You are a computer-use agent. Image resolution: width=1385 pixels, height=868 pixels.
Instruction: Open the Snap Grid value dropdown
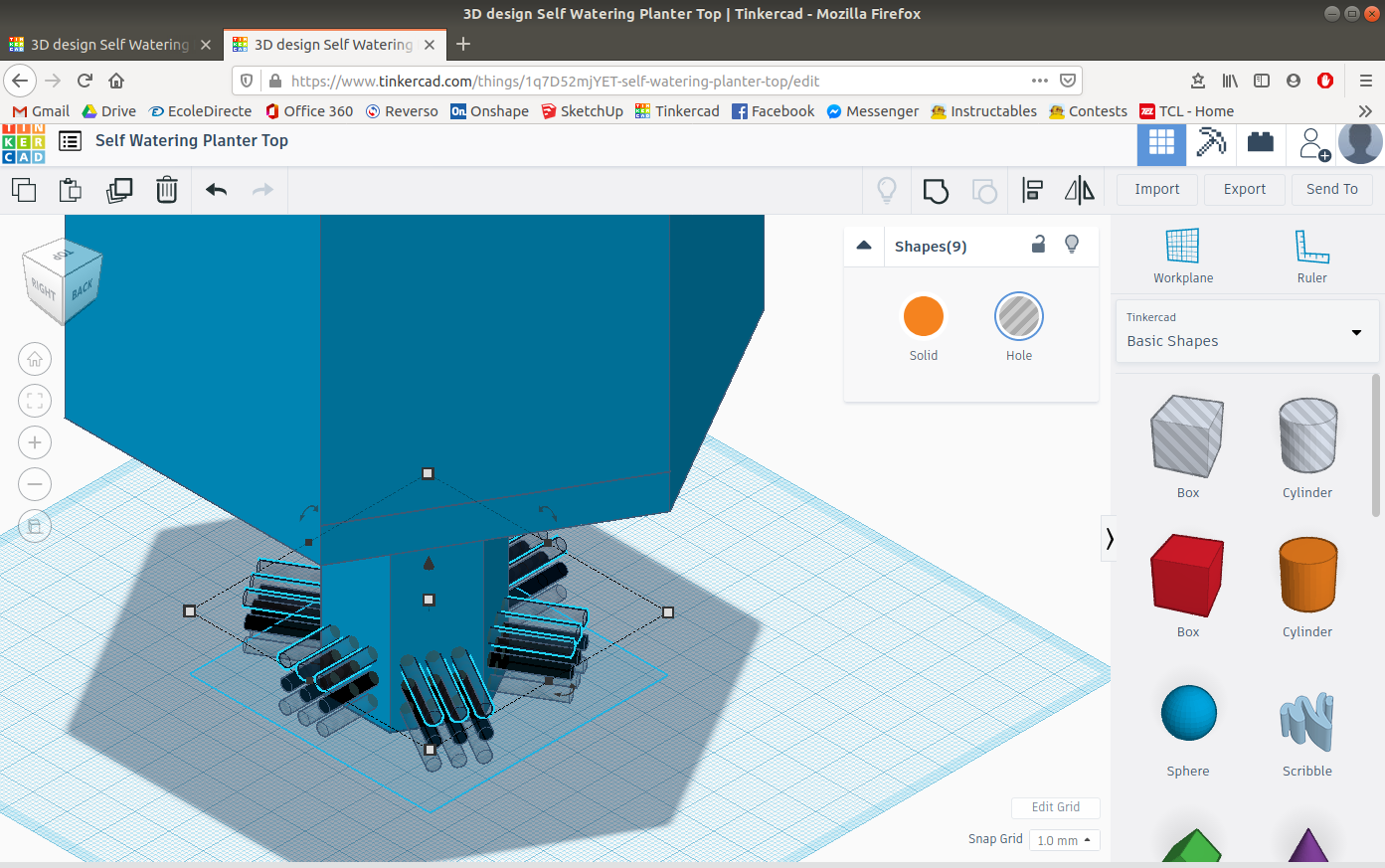coord(1064,840)
